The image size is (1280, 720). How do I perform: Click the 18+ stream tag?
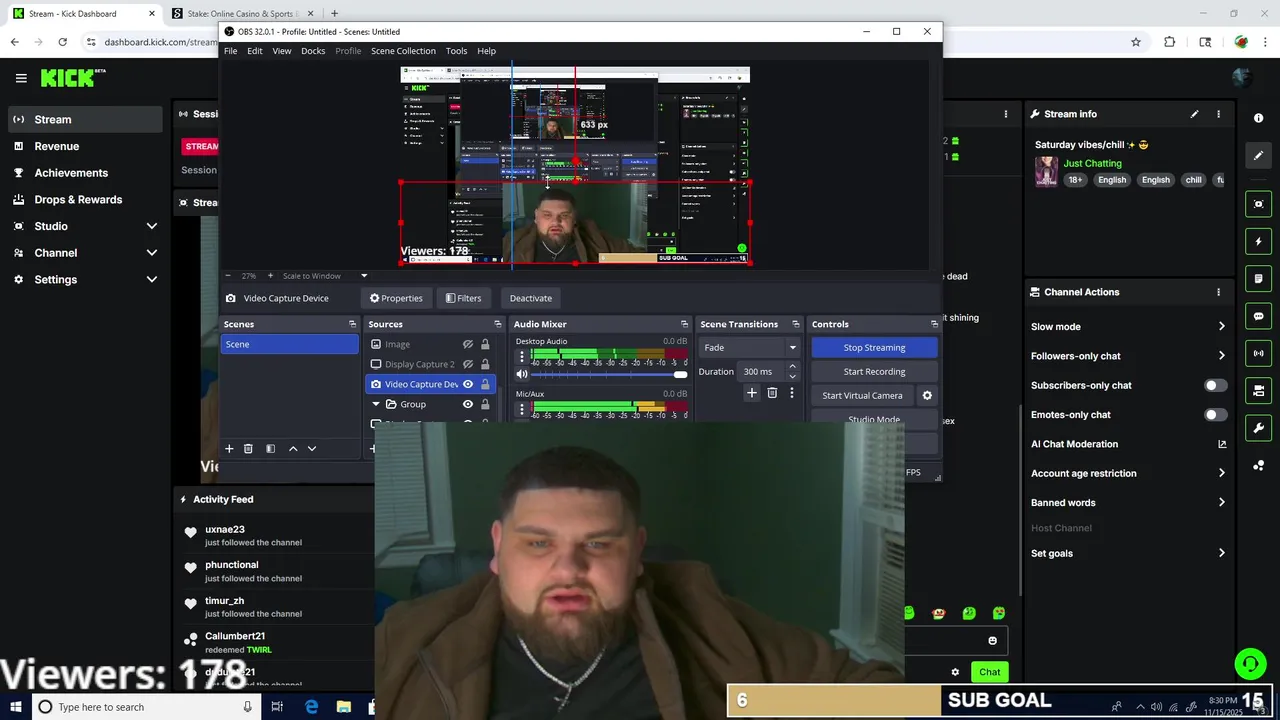(x=1075, y=180)
